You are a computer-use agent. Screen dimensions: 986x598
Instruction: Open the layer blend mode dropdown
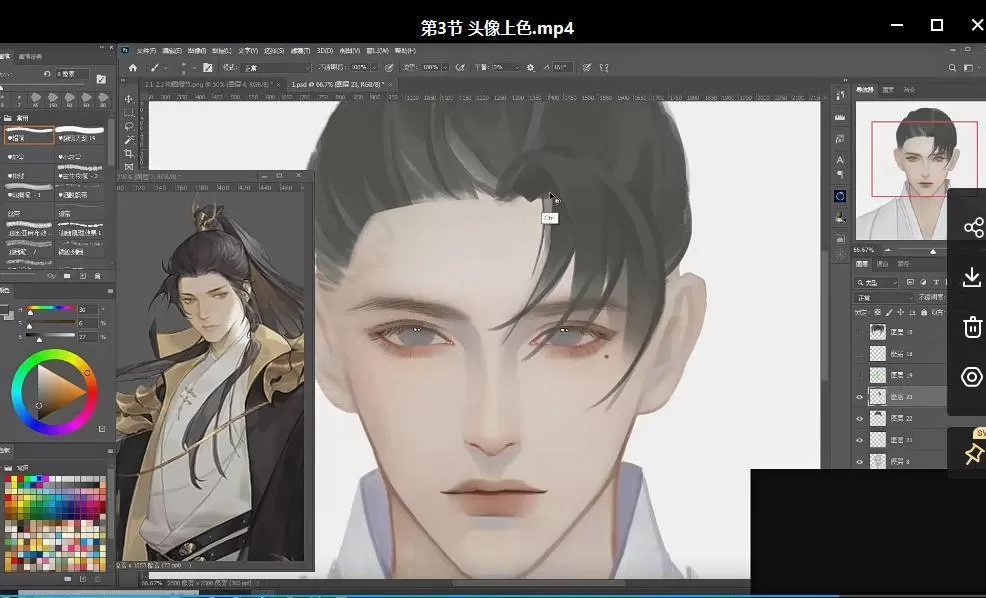(x=884, y=298)
